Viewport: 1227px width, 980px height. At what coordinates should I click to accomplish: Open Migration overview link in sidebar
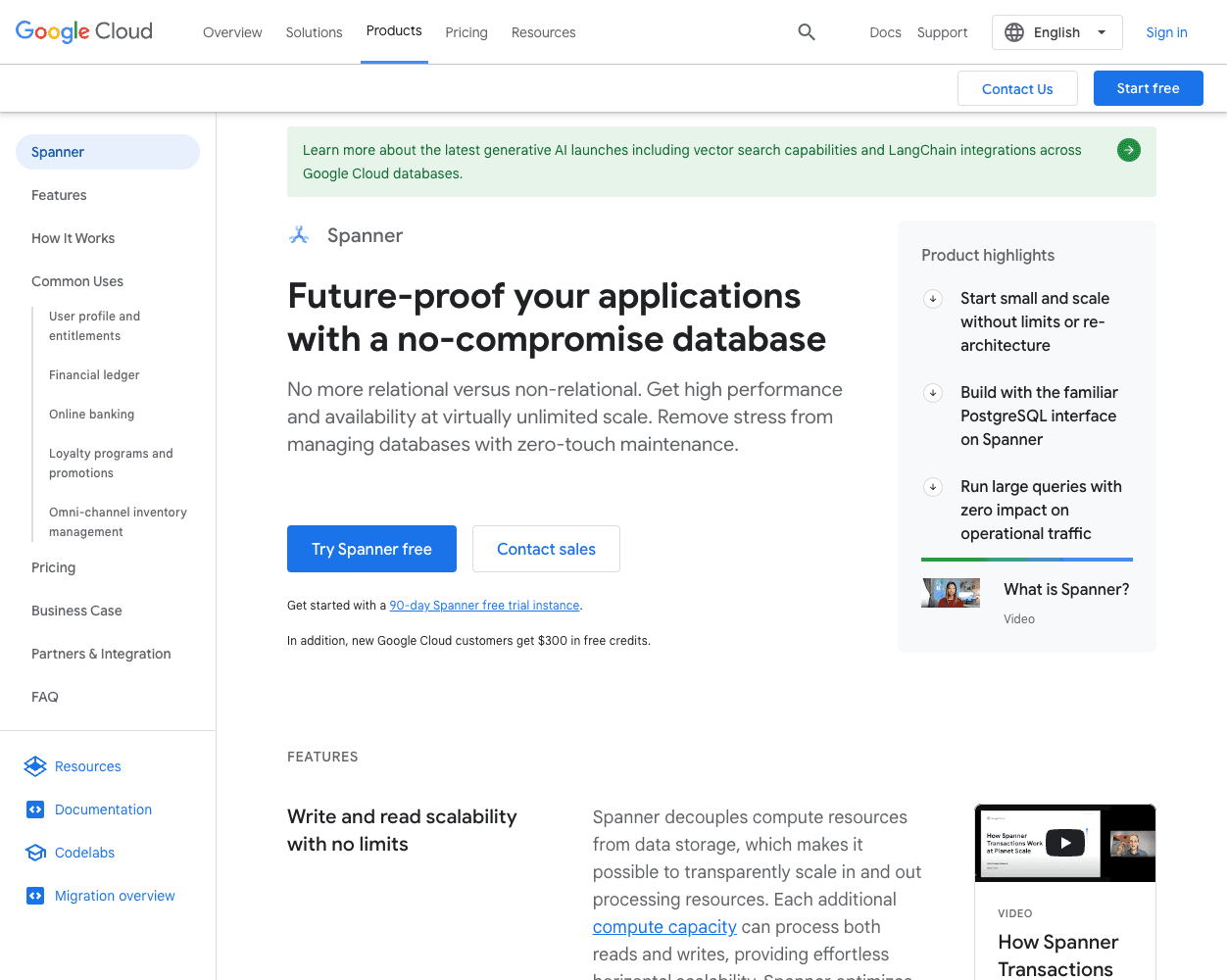(x=115, y=896)
